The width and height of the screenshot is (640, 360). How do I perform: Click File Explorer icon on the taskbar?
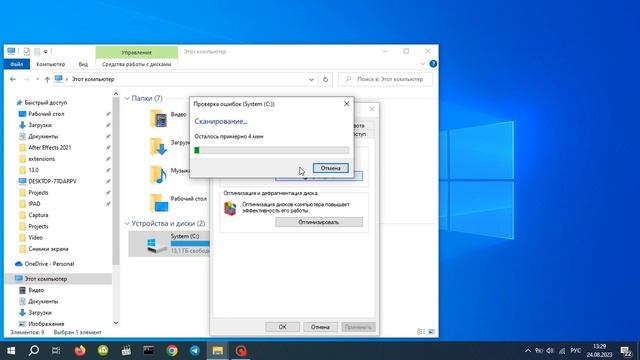click(x=218, y=351)
